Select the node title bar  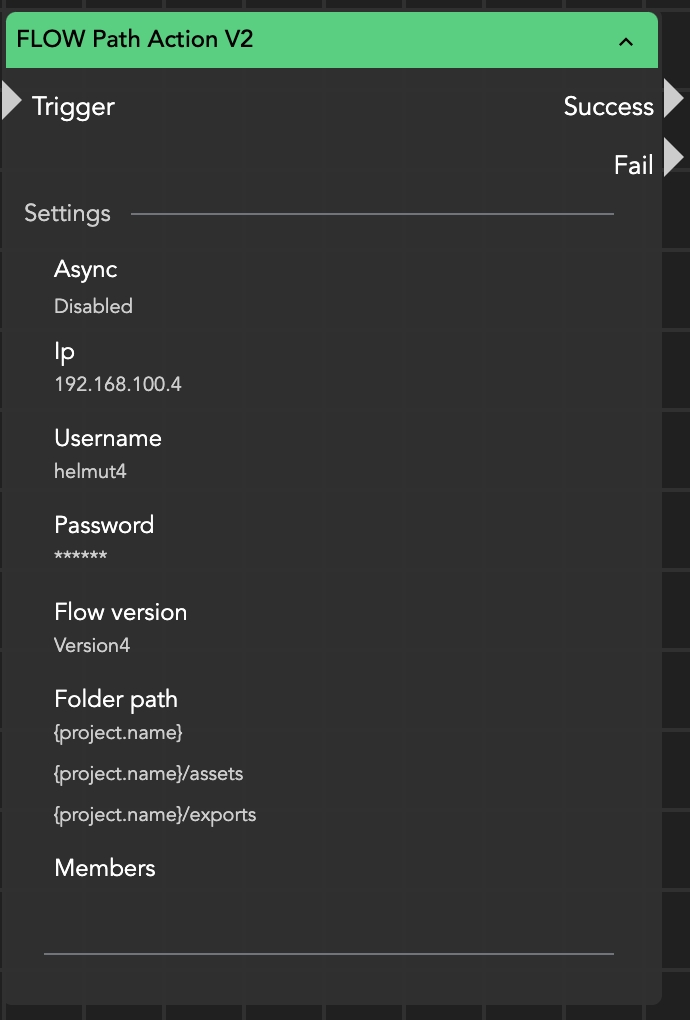tap(300, 40)
